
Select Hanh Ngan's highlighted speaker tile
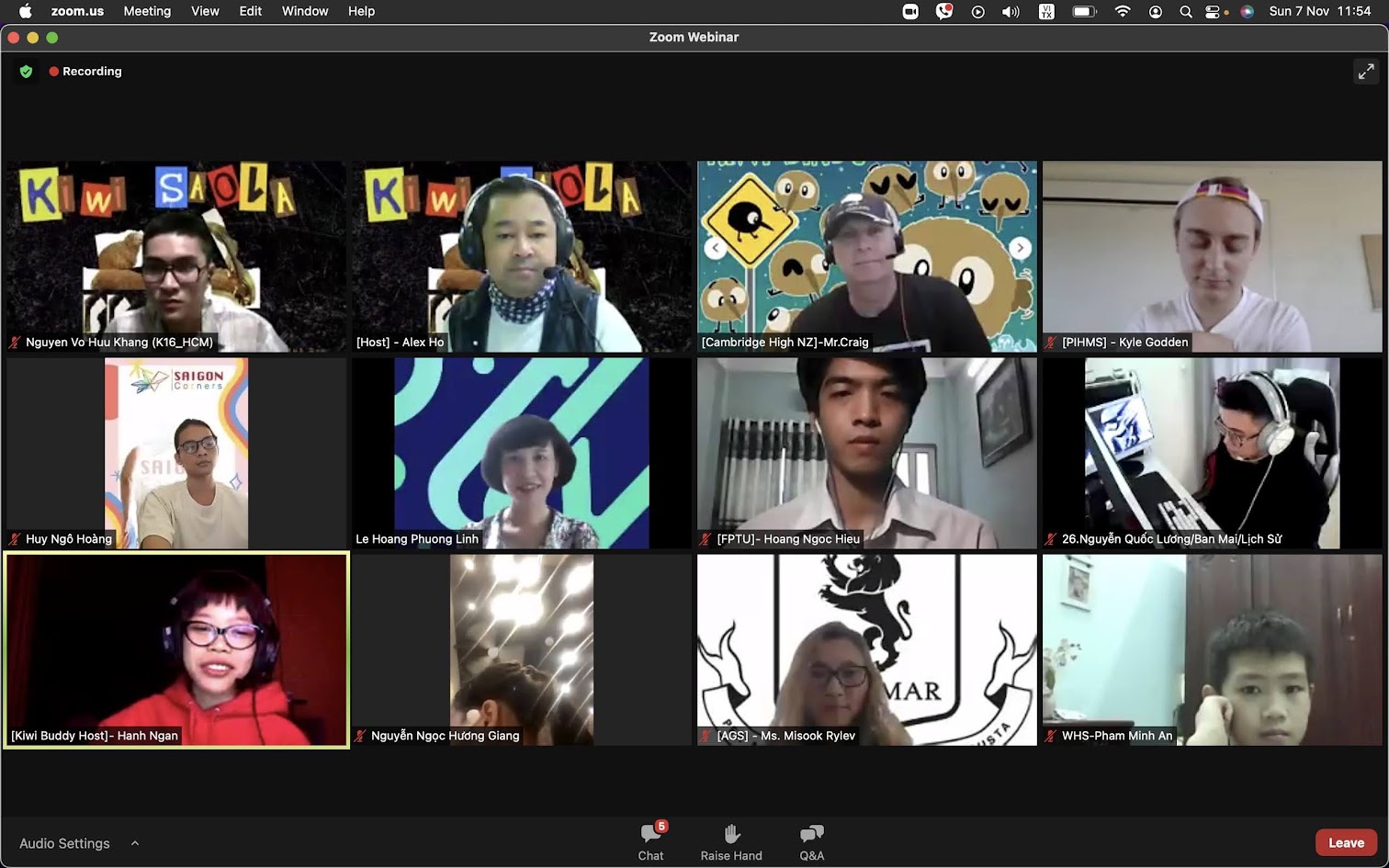click(176, 649)
